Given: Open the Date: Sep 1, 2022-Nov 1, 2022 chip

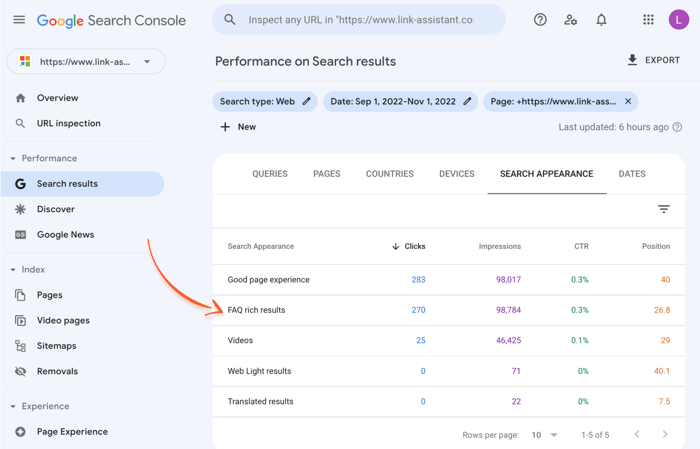Looking at the screenshot, I should 400,101.
